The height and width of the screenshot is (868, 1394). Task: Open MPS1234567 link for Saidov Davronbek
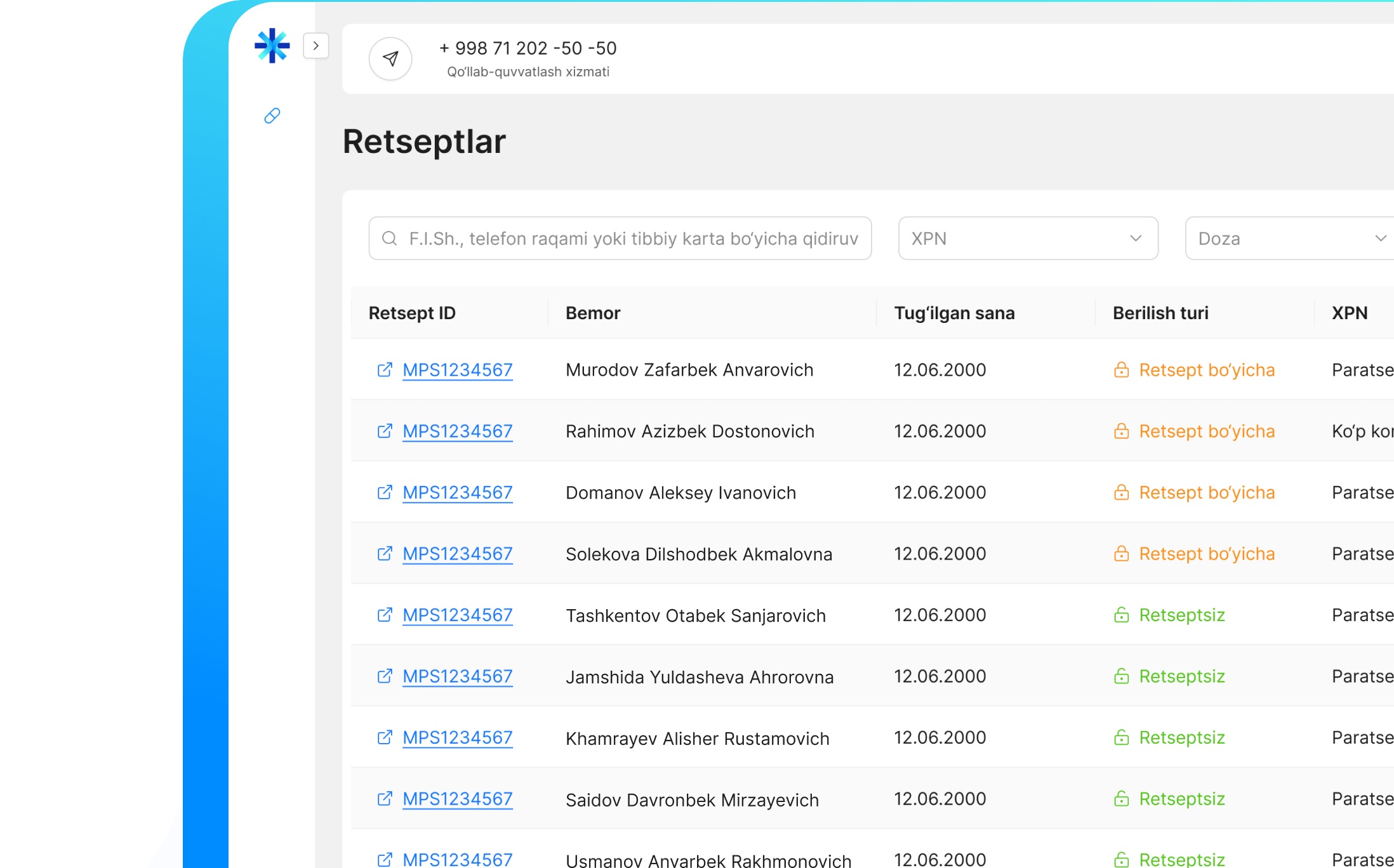tap(457, 799)
